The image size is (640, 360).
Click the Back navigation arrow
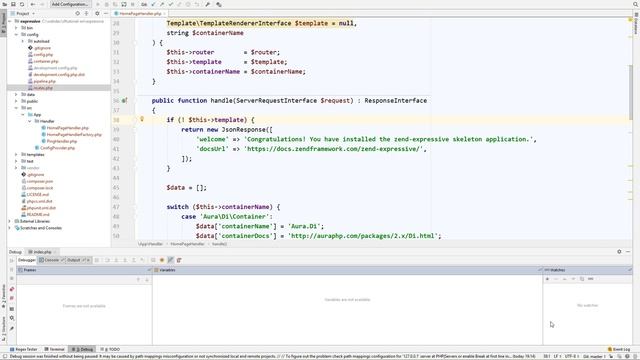click(x=33, y=4)
